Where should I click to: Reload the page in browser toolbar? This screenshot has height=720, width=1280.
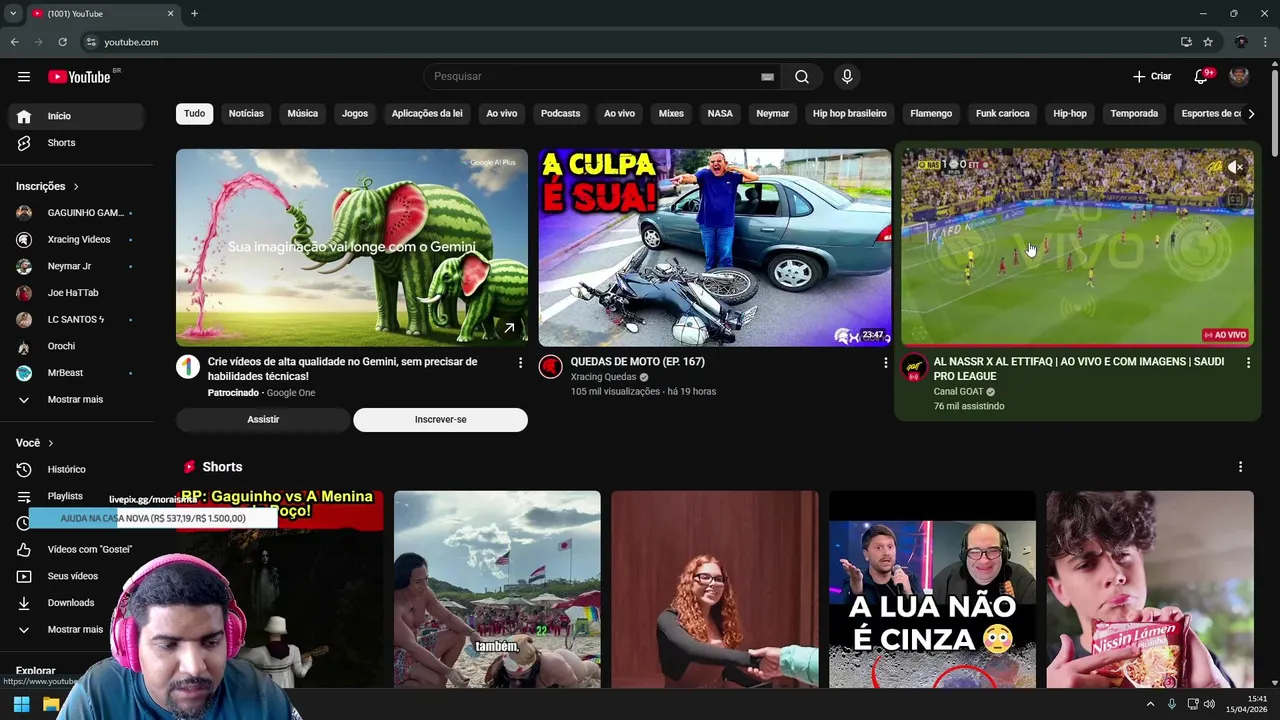point(62,42)
